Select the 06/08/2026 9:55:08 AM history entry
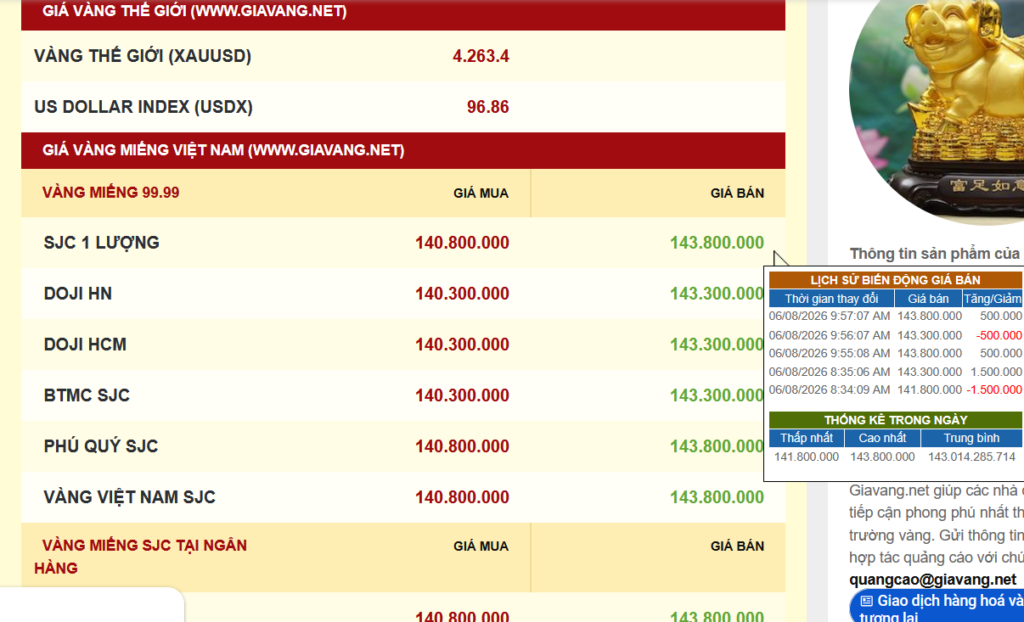 tap(895, 353)
